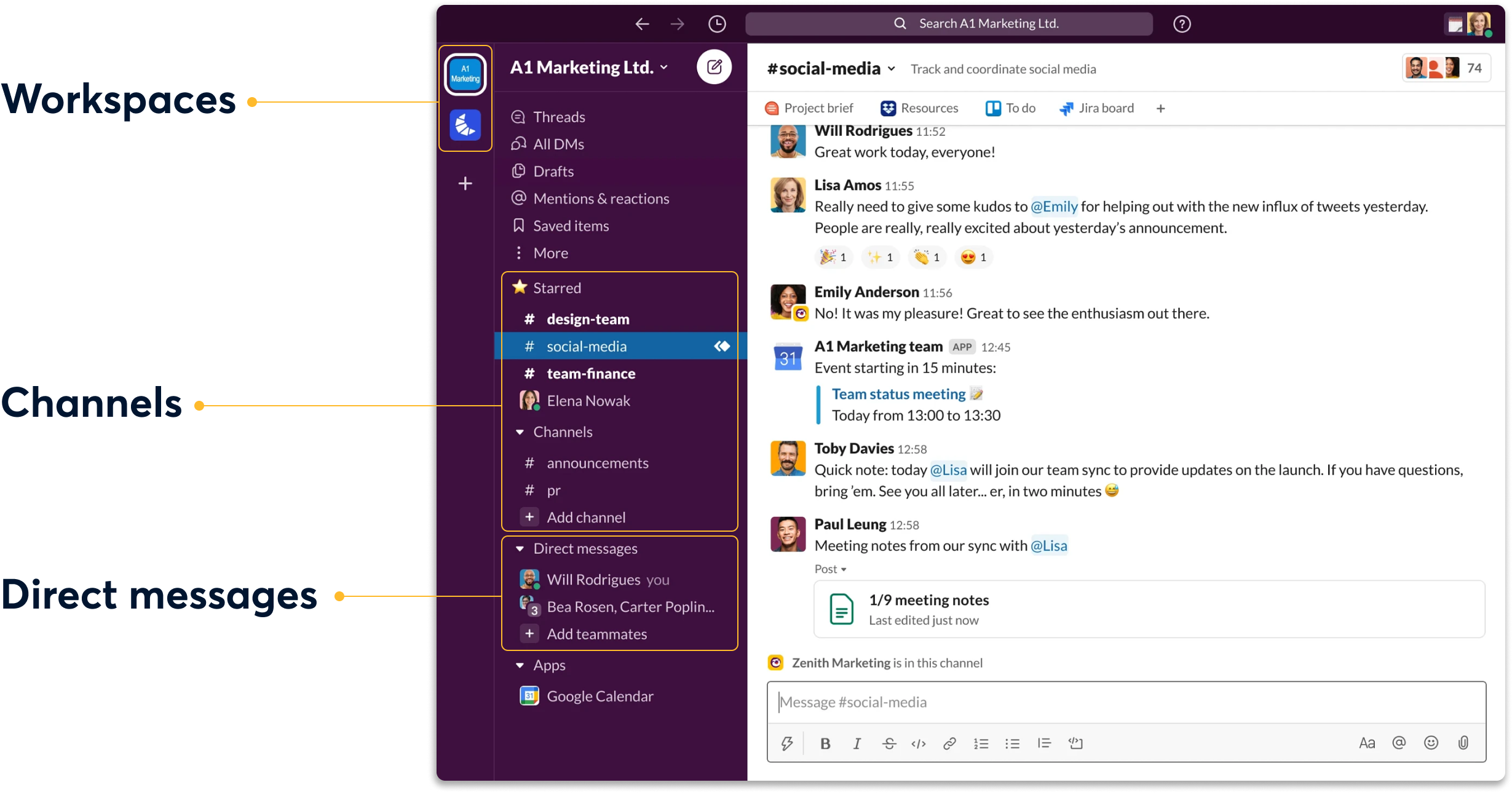Open the new message composer icon
Viewport: 1512px width, 793px height.
click(714, 67)
